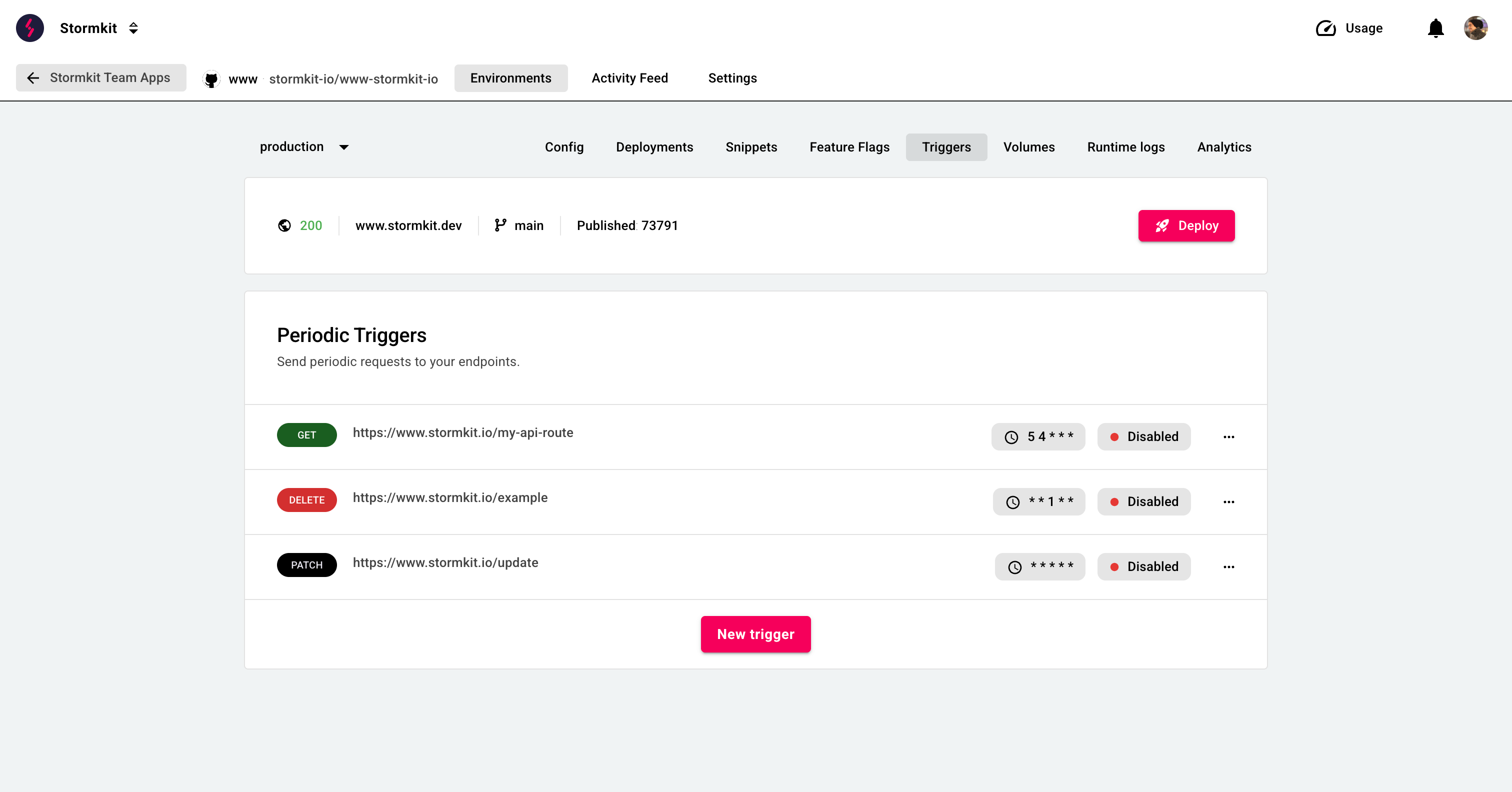This screenshot has width=1512, height=792.
Task: Click the Periodic Triggers heading
Action: point(351,335)
